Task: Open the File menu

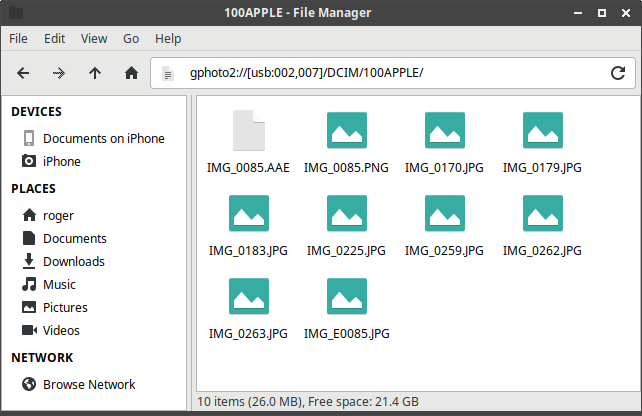Action: 18,38
